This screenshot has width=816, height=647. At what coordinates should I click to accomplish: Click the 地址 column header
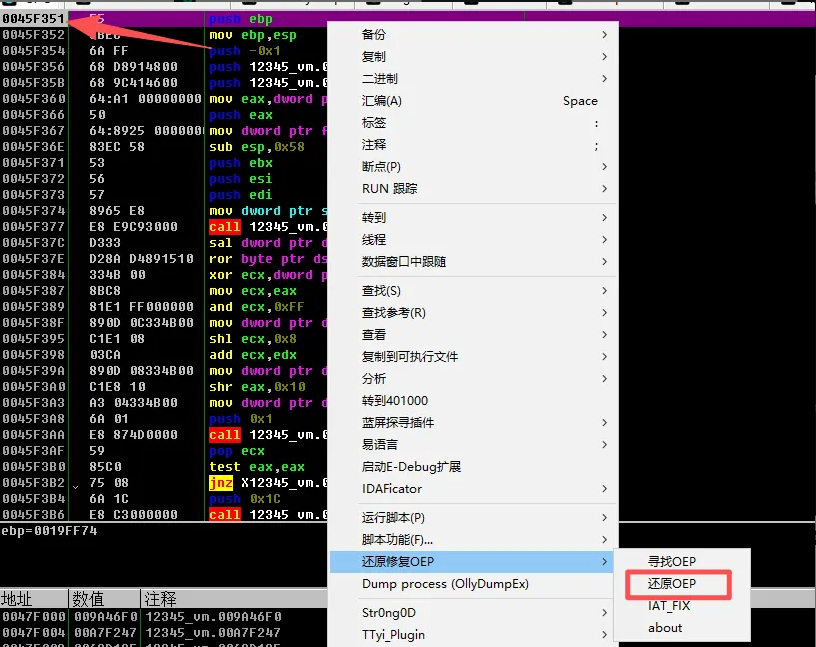(34, 599)
